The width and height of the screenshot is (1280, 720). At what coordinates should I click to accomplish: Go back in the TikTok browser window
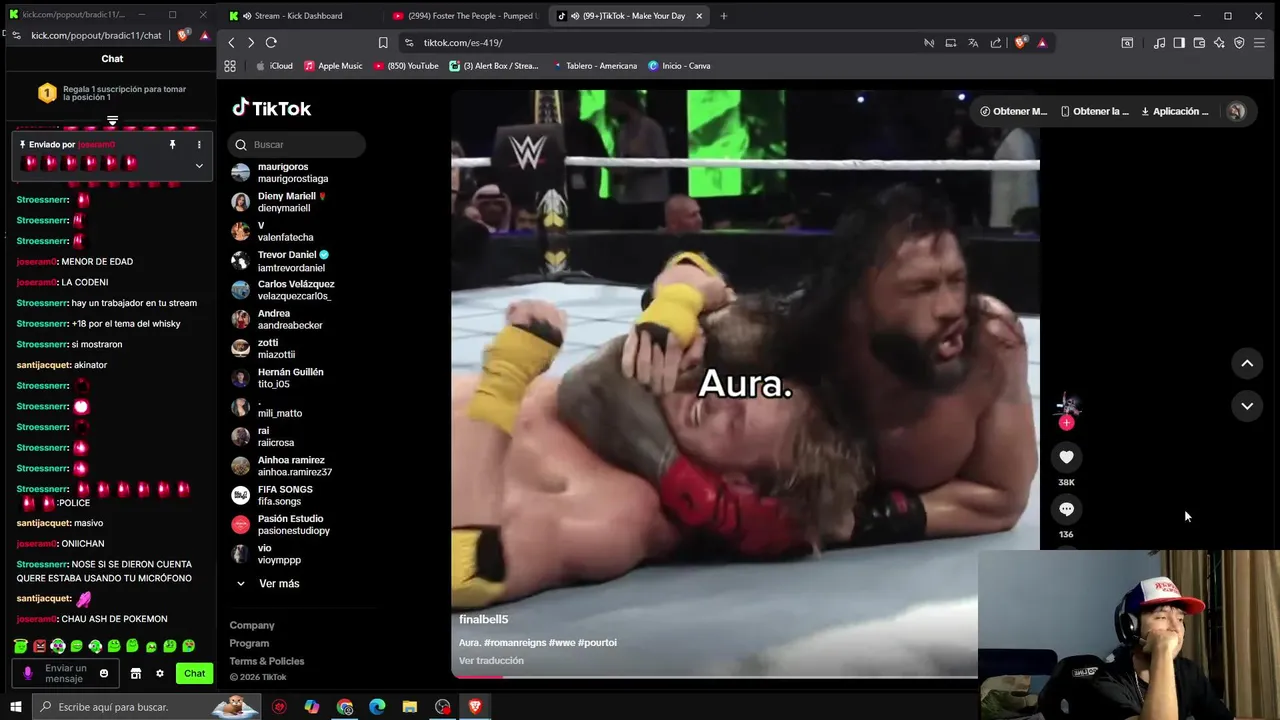(x=231, y=43)
